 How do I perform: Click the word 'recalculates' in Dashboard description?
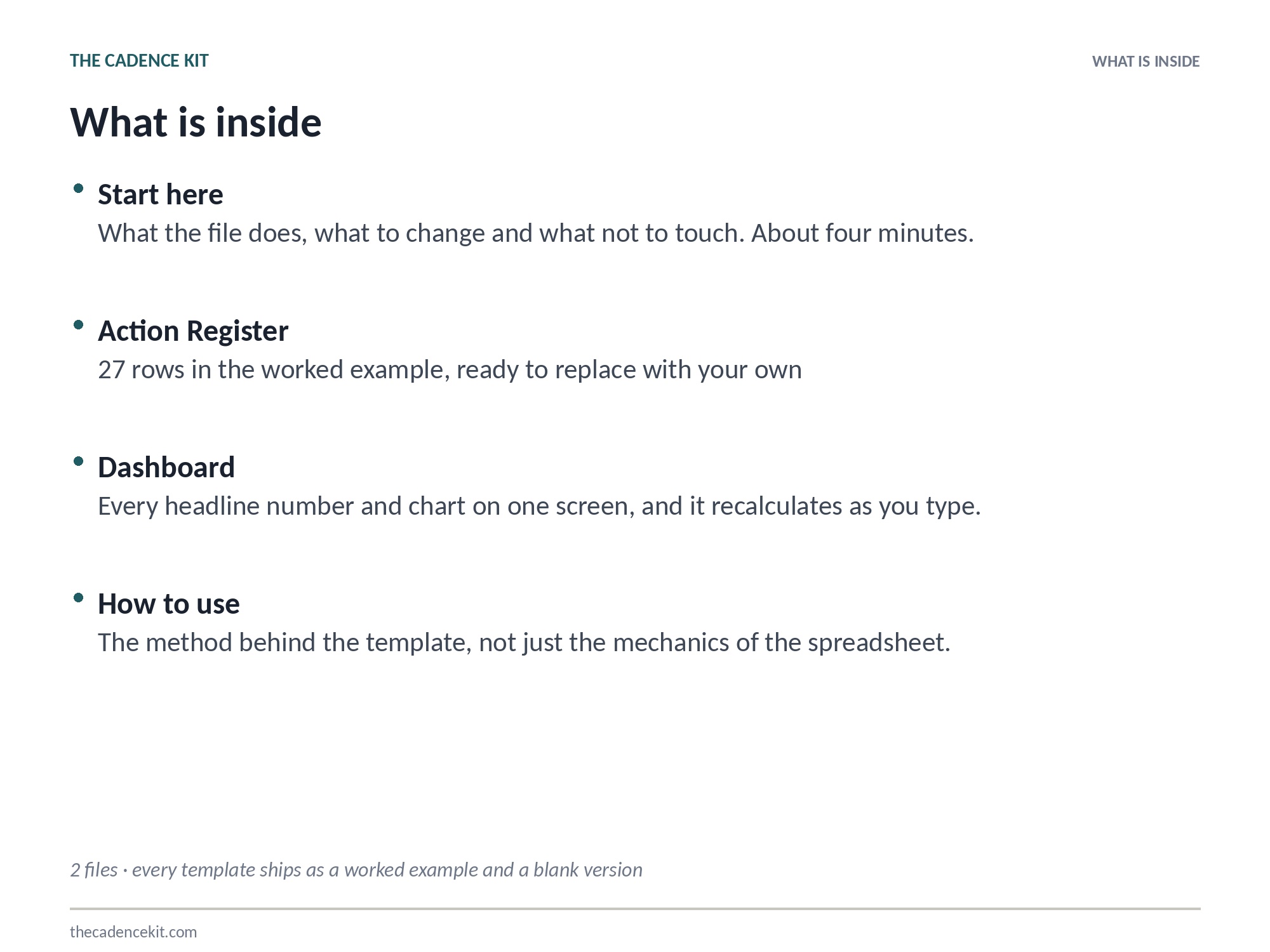[x=776, y=506]
